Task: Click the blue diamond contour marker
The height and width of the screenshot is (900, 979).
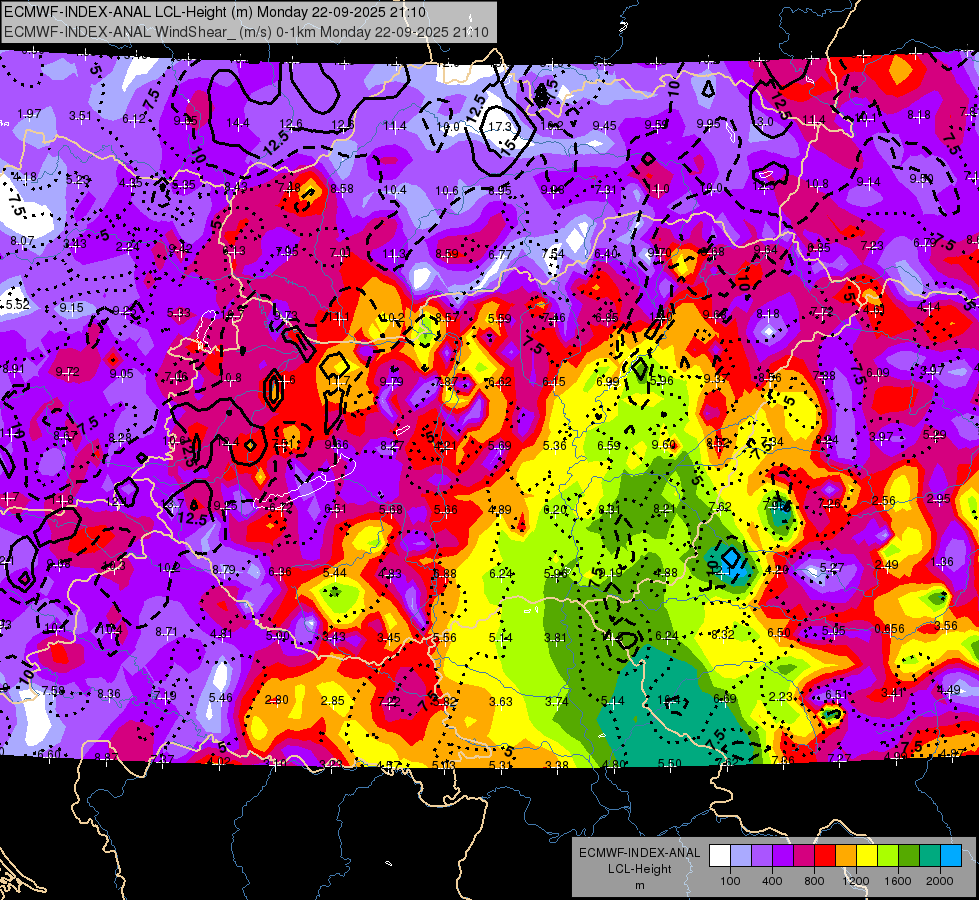Action: 731,556
